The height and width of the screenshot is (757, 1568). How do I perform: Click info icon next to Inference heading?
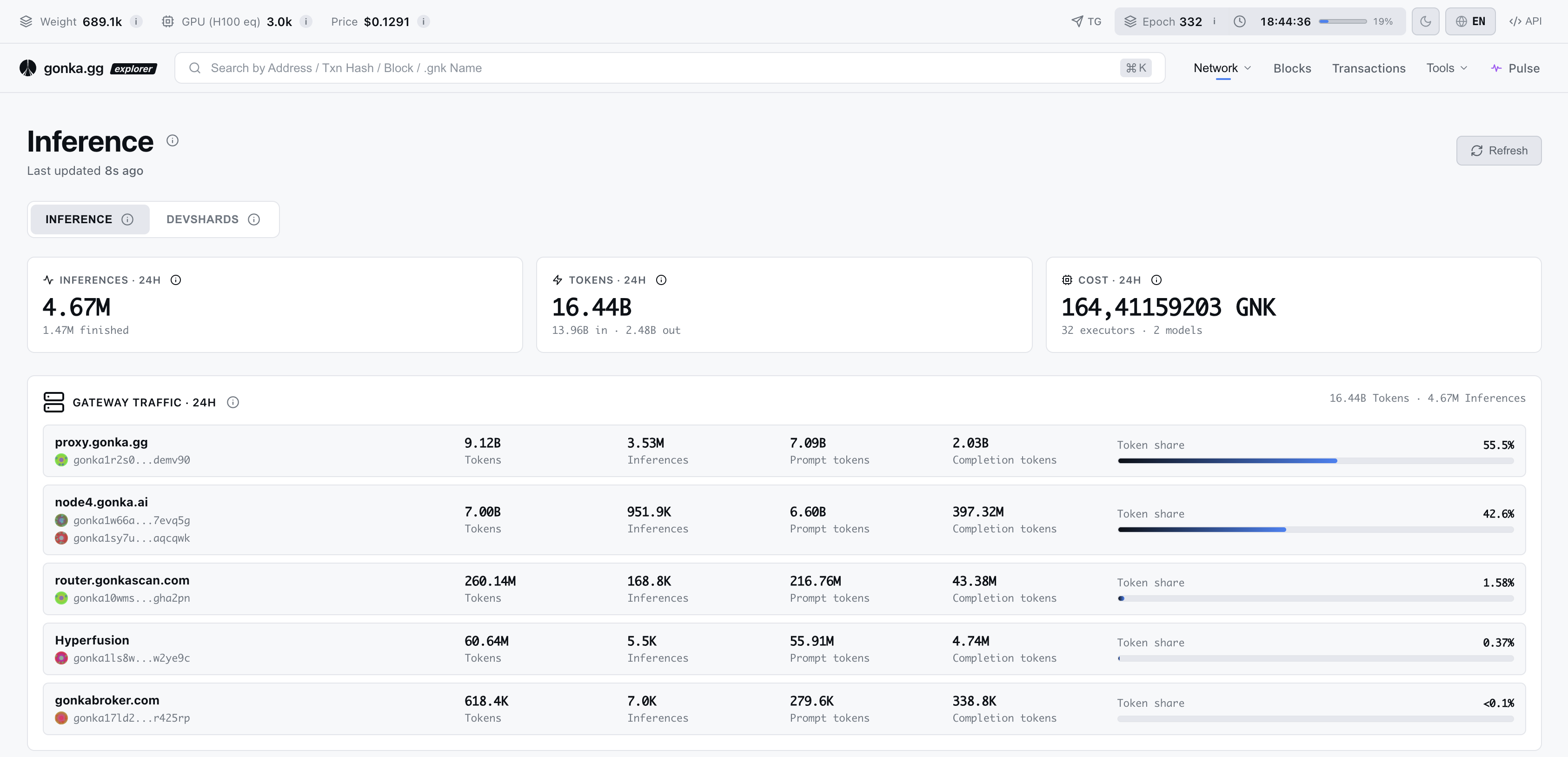tap(173, 140)
